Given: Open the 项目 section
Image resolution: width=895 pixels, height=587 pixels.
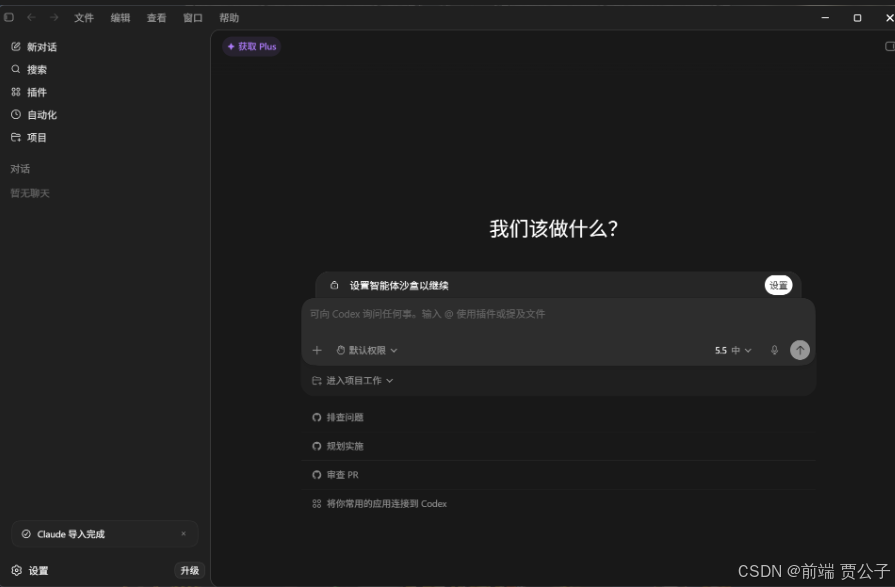Looking at the screenshot, I should click(29, 137).
